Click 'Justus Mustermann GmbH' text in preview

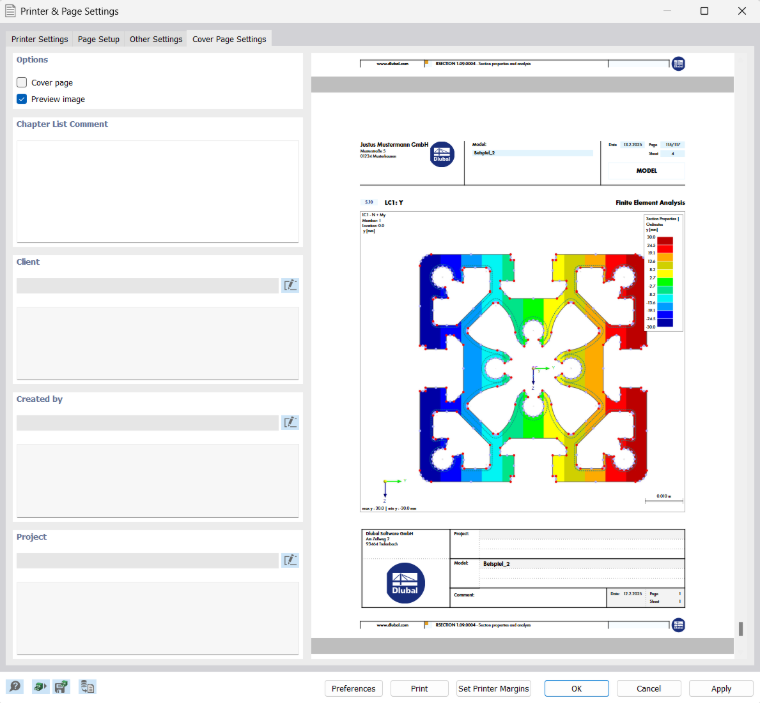[x=394, y=144]
